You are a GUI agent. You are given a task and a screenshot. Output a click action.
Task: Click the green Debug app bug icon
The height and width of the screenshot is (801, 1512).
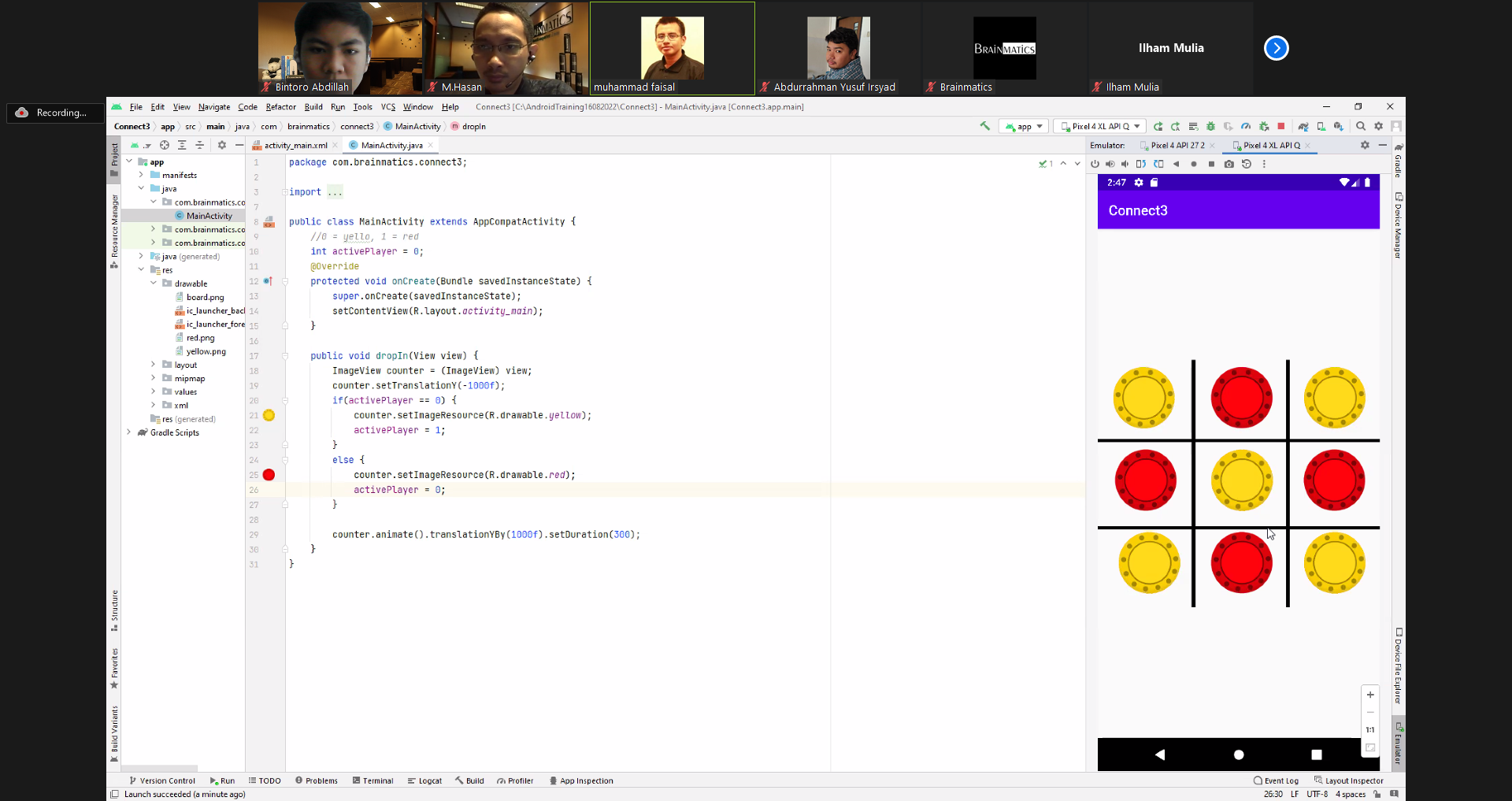coord(1210,126)
